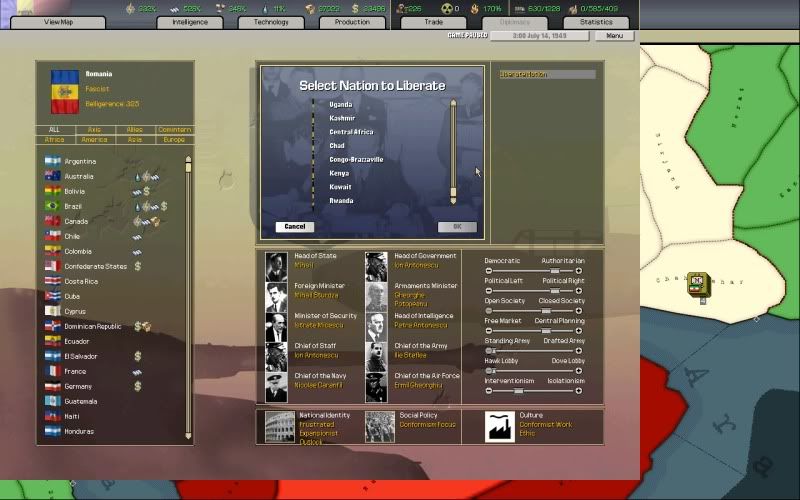Click the Armaments Minister portrait
Screen dimensions: 800x500
pyautogui.click(x=376, y=297)
